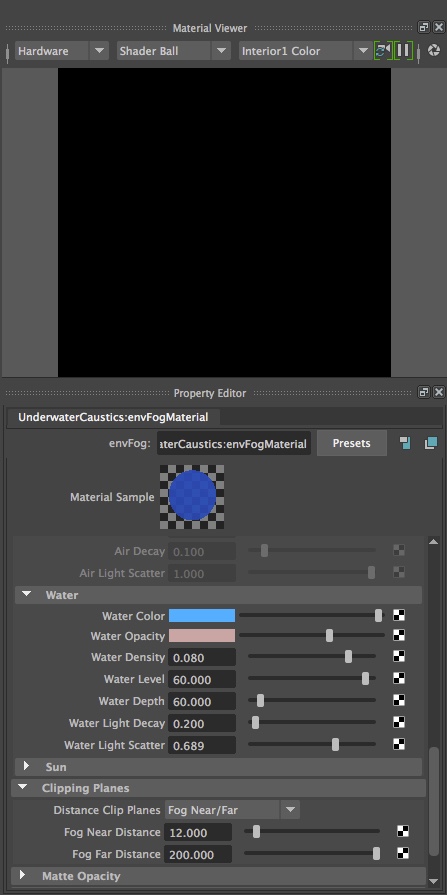The width and height of the screenshot is (447, 895).
Task: Map a texture to Water Opacity
Action: pos(399,635)
